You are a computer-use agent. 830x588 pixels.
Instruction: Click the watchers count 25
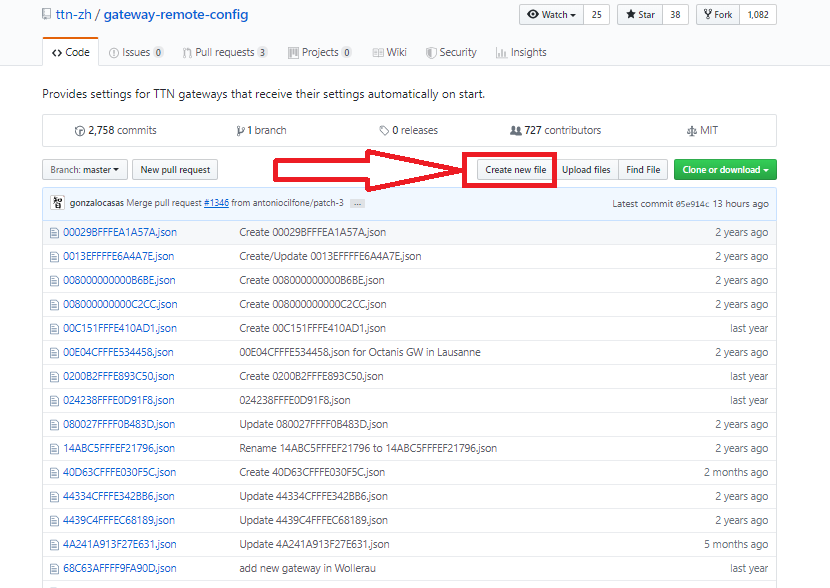point(597,14)
